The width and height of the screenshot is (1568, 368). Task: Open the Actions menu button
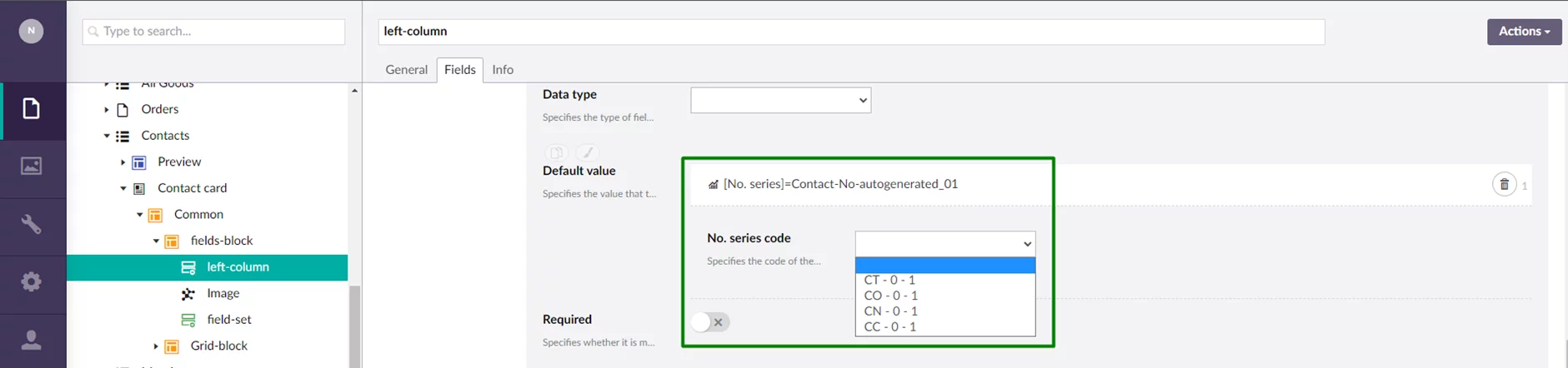[1524, 32]
